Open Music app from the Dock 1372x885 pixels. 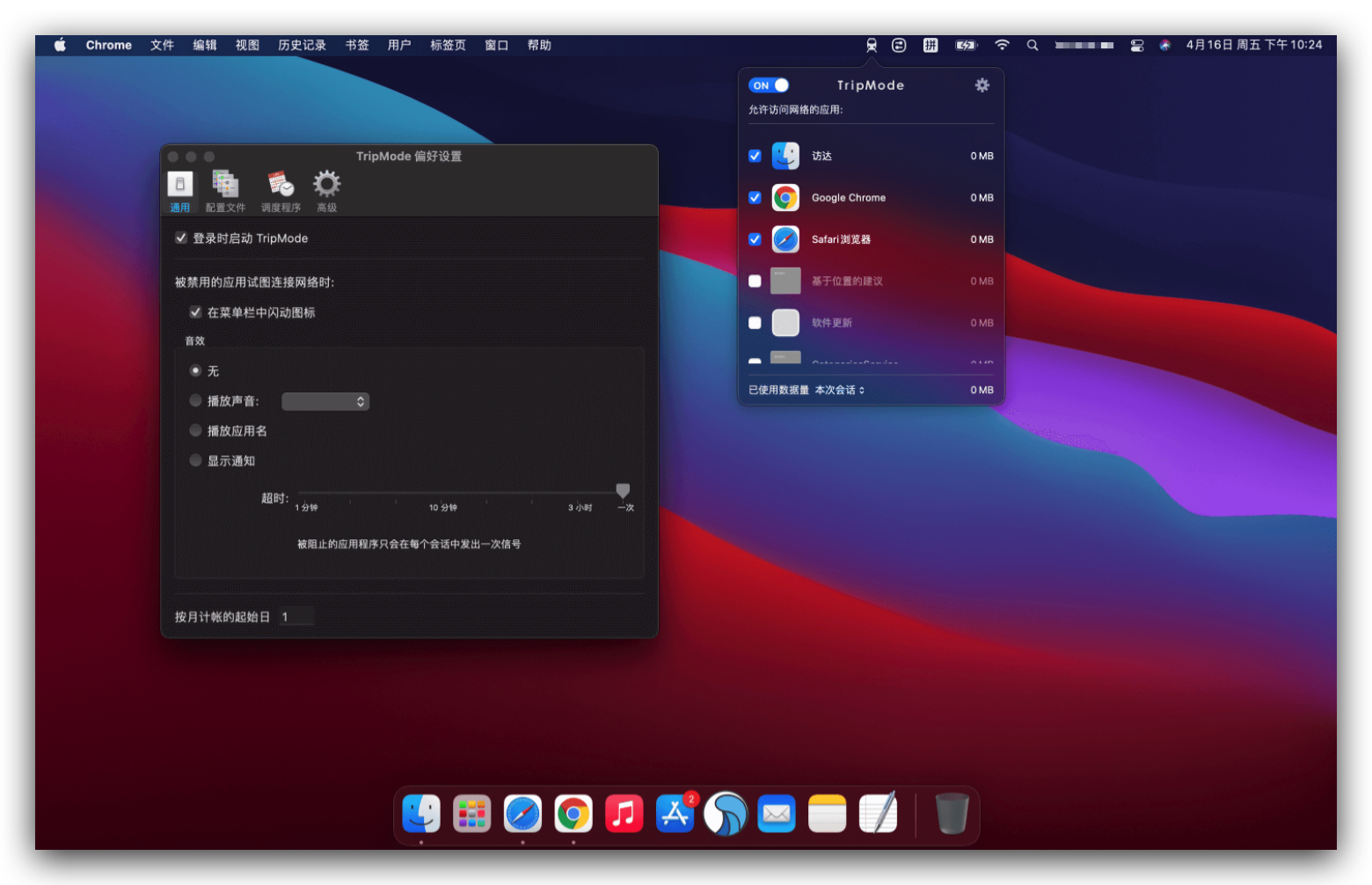pyautogui.click(x=624, y=814)
